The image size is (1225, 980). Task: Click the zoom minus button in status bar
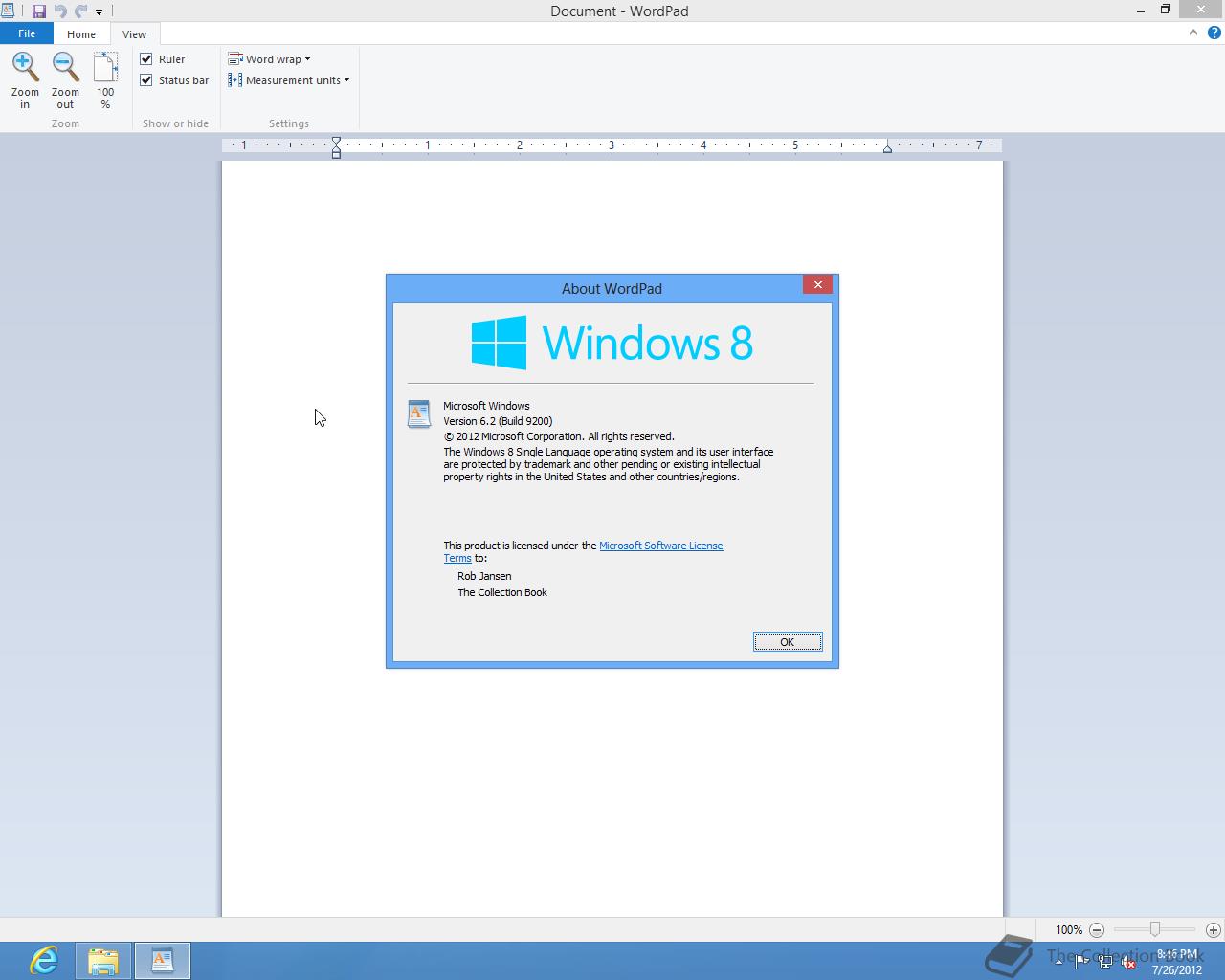click(x=1097, y=930)
